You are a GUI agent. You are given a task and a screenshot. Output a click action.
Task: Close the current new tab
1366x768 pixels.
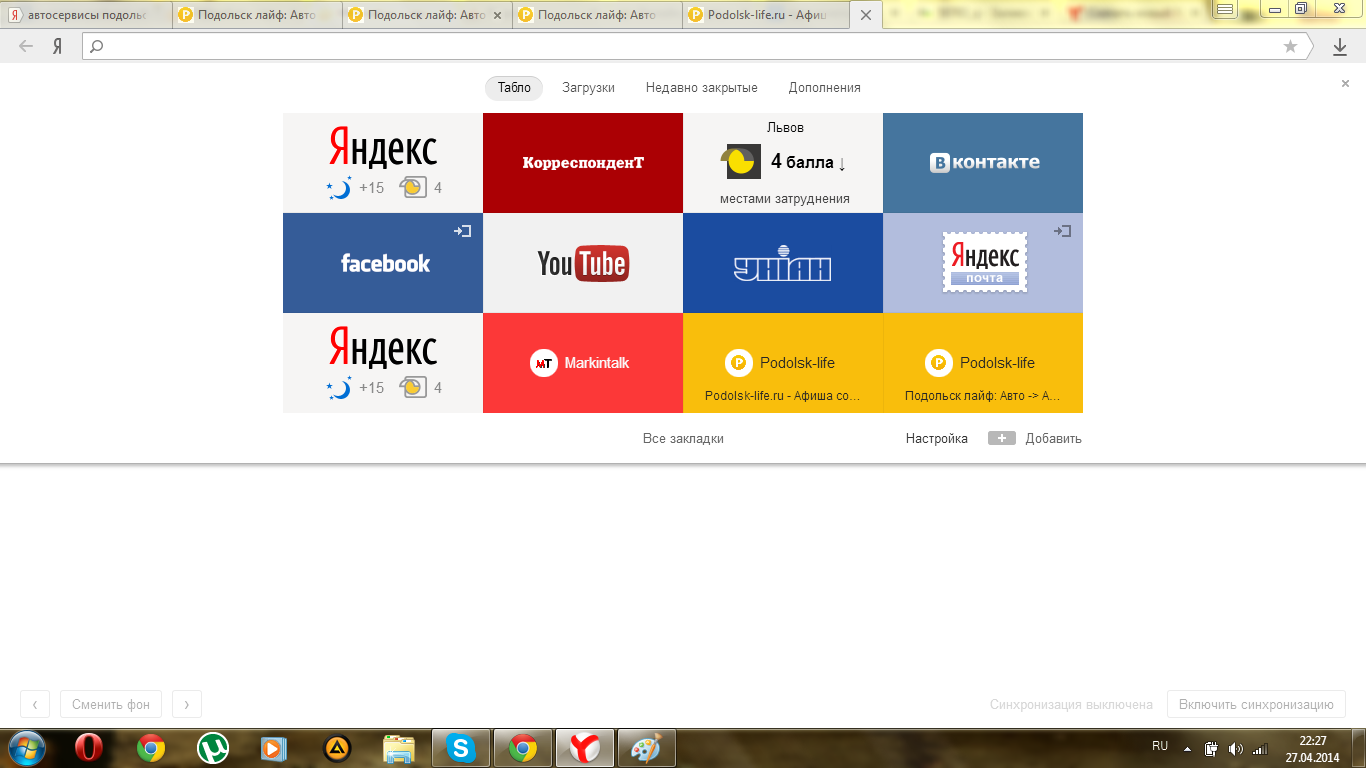point(866,16)
